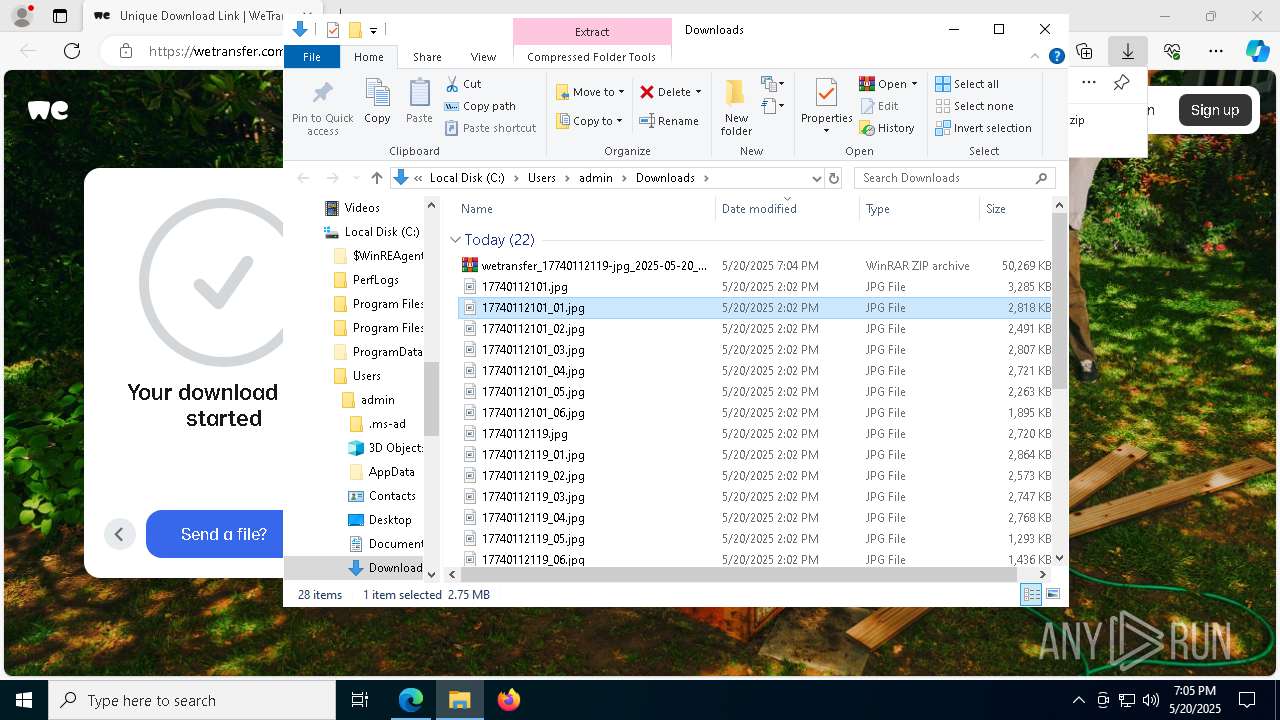
Task: Click Invert selection
Action: coord(984,128)
